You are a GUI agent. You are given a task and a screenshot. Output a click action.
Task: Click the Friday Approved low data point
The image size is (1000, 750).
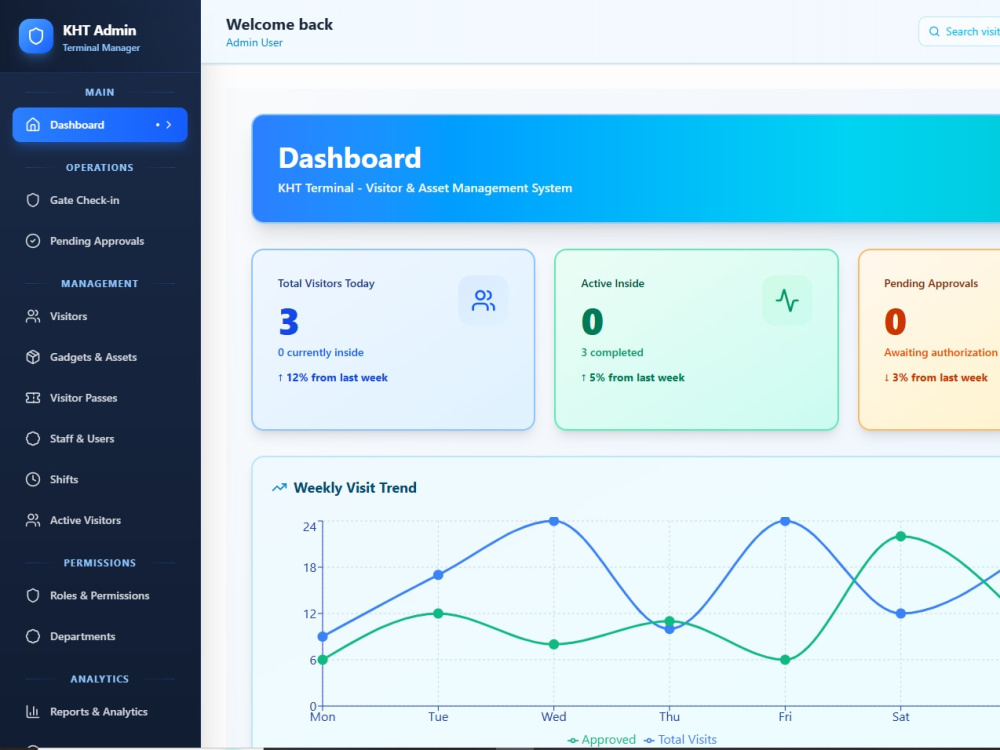pos(785,660)
